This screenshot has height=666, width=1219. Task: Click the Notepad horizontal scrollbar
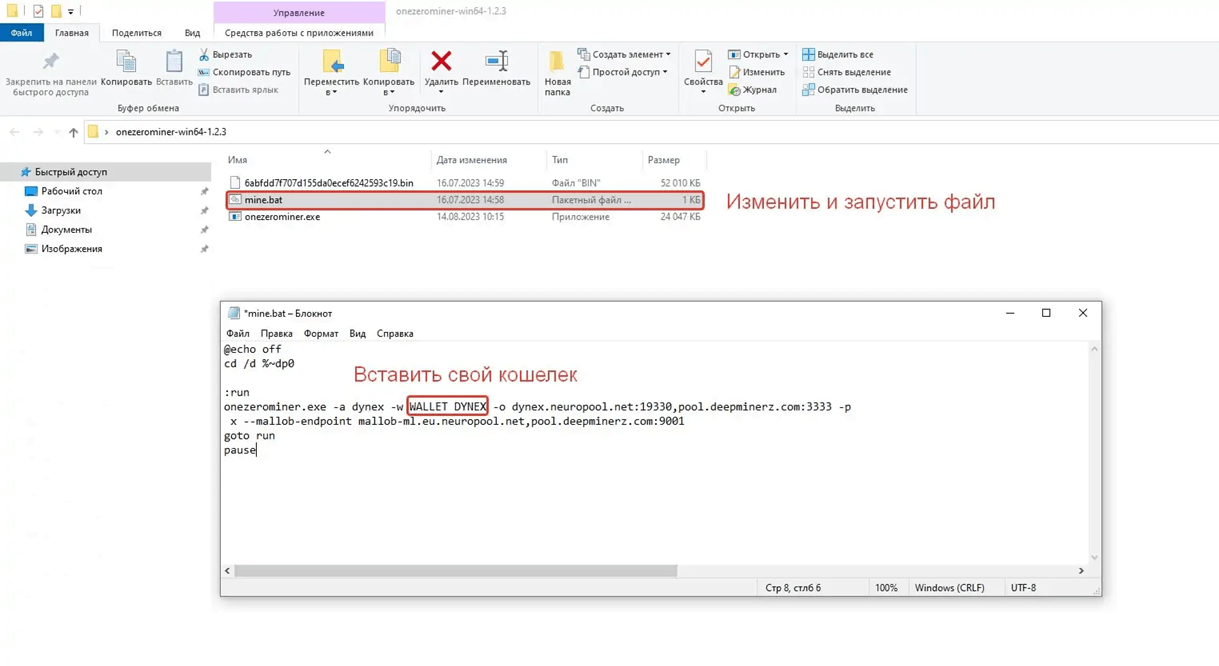(x=455, y=571)
